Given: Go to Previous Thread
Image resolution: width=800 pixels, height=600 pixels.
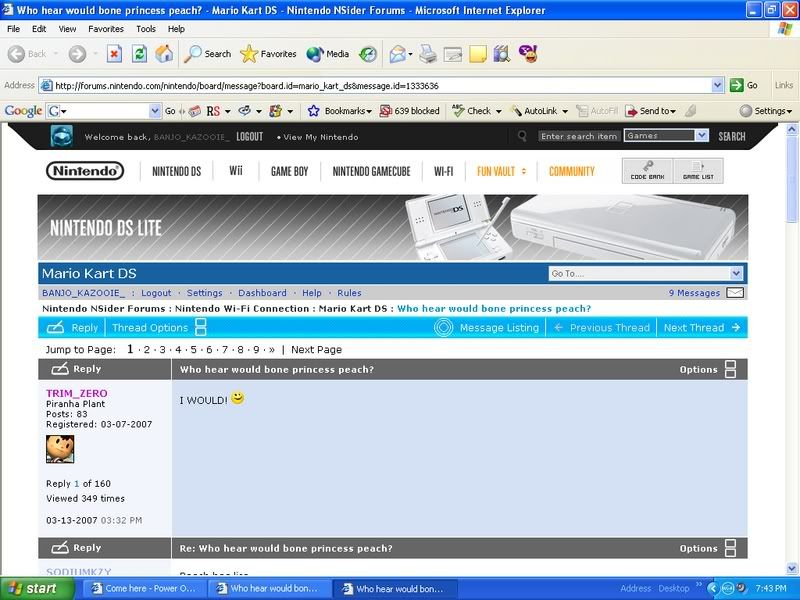Looking at the screenshot, I should [602, 328].
